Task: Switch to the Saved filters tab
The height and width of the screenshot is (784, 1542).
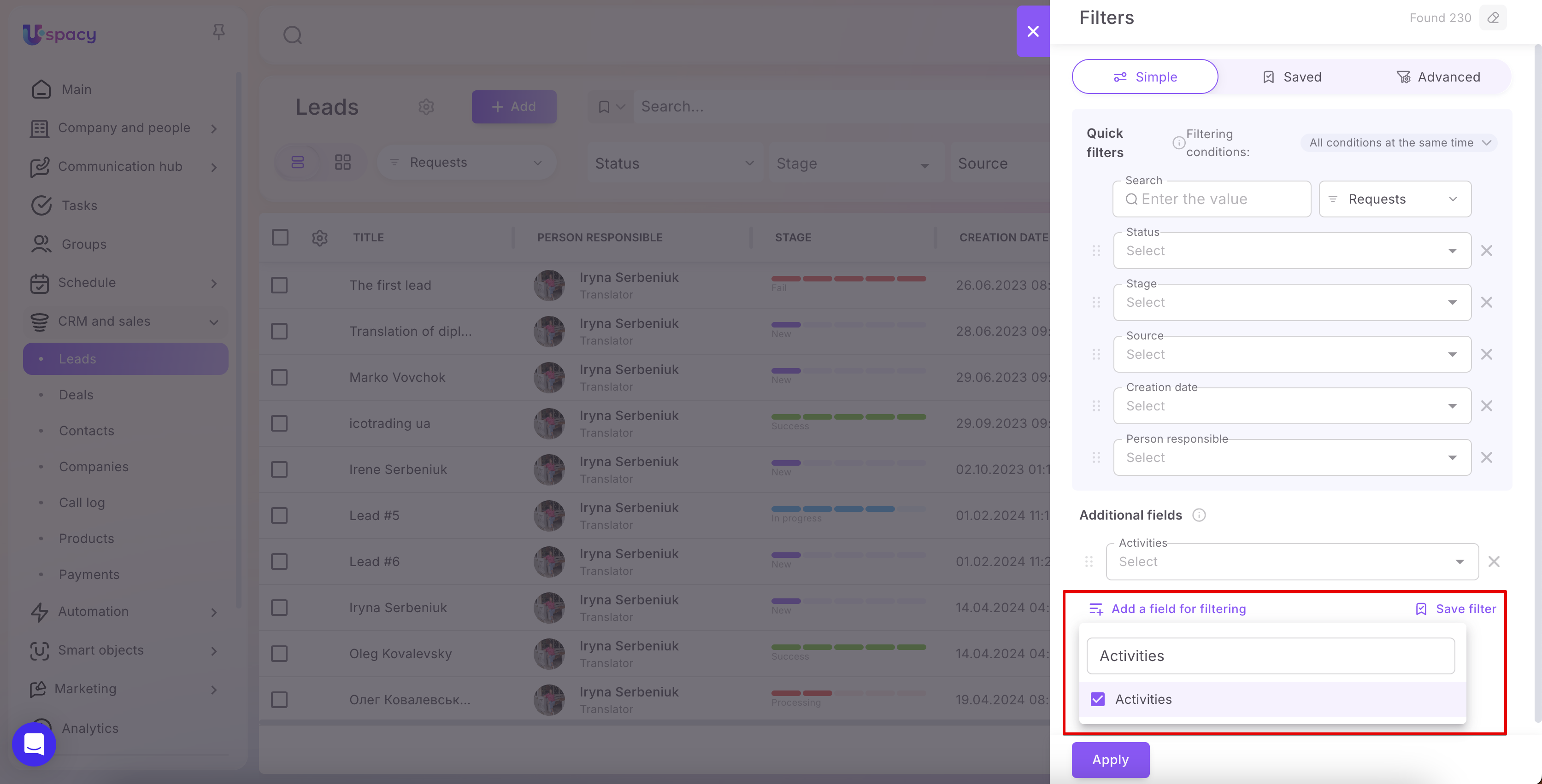Action: tap(1292, 76)
